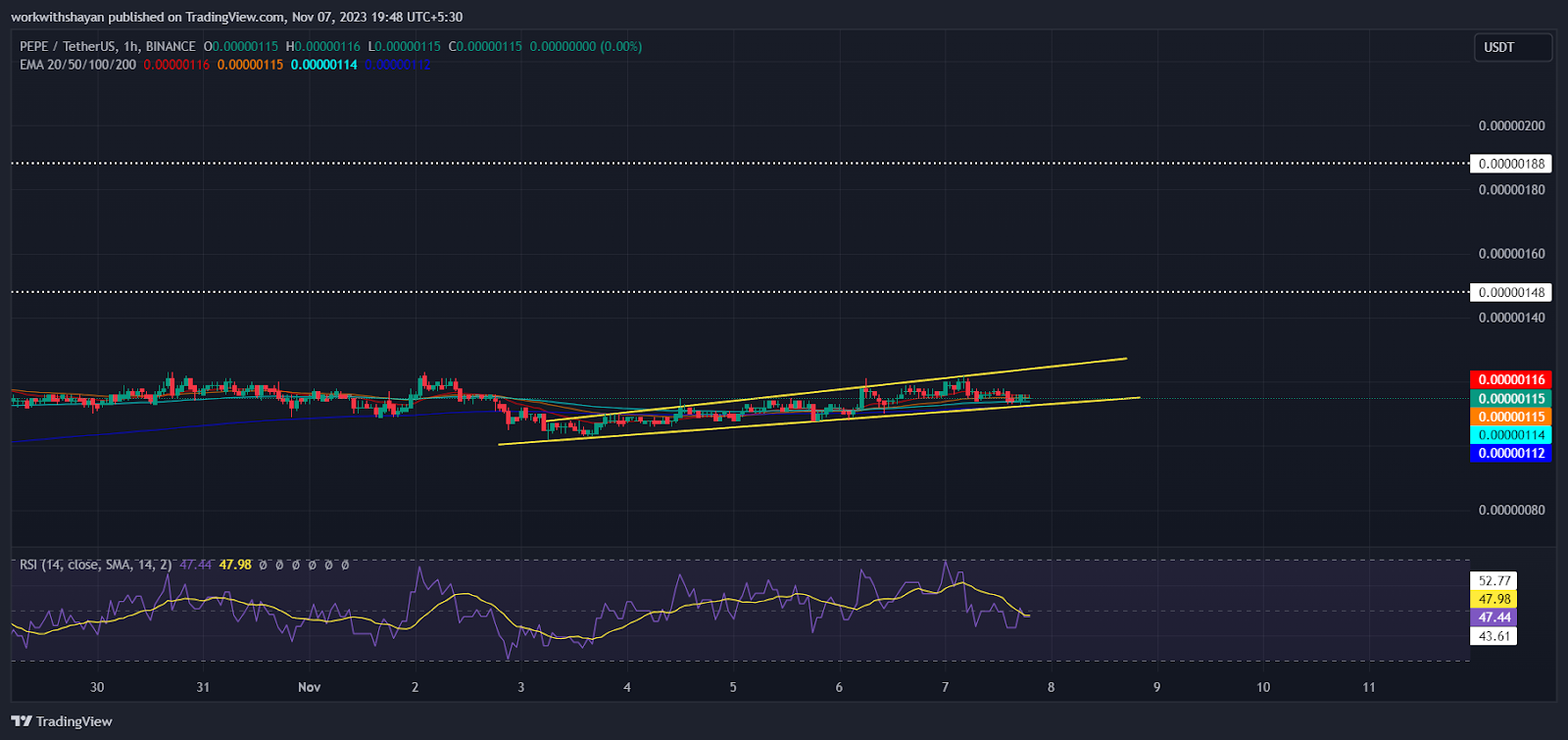Click the 43.61 RSI axis label
Image resolution: width=1568 pixels, height=740 pixels.
(1494, 636)
